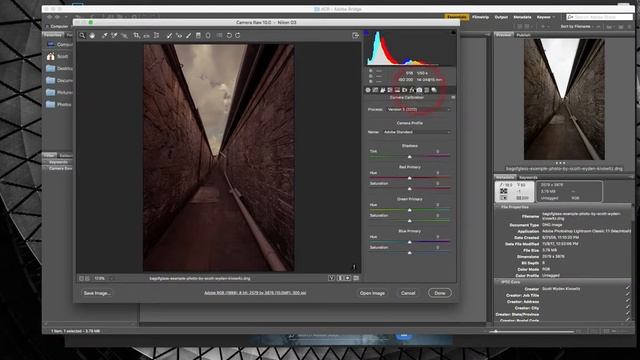
Task: Click the Bridge search field
Action: pyautogui.click(x=599, y=17)
